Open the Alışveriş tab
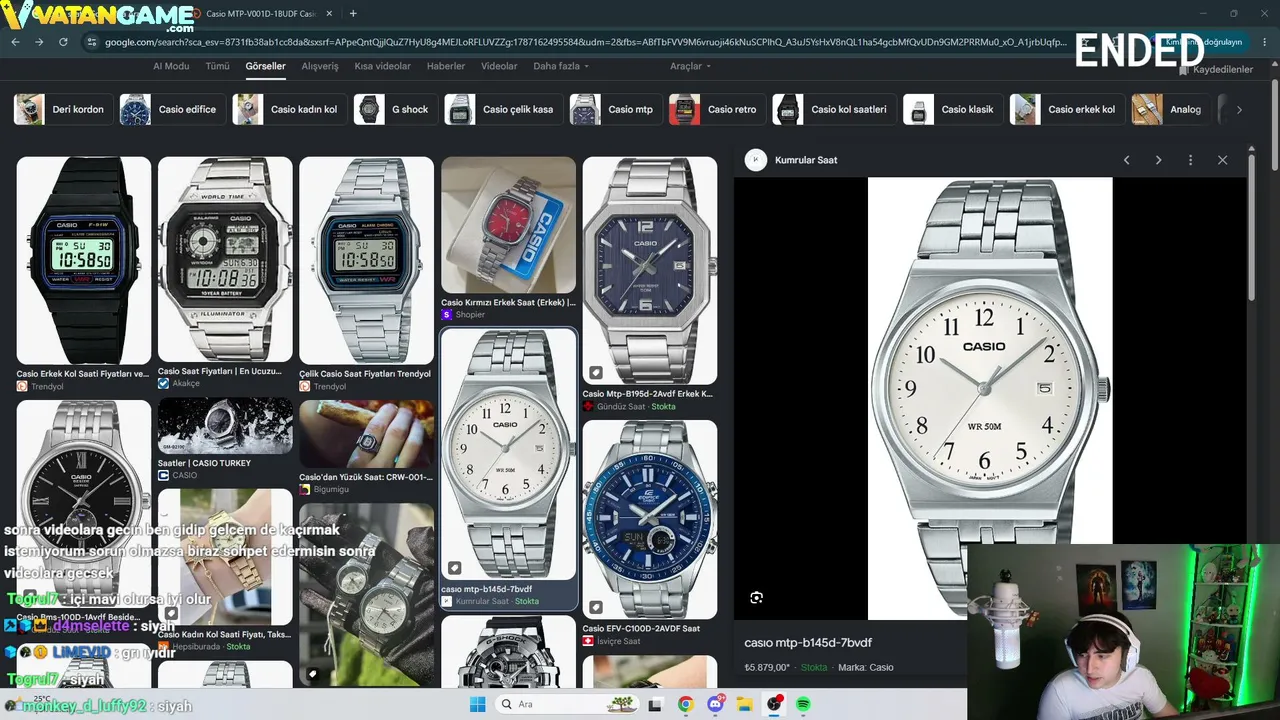The width and height of the screenshot is (1280, 720). pyautogui.click(x=320, y=66)
